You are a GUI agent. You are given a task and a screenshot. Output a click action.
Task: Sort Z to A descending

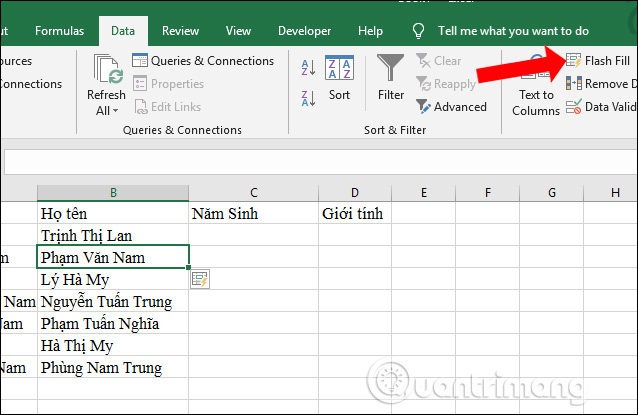308,98
